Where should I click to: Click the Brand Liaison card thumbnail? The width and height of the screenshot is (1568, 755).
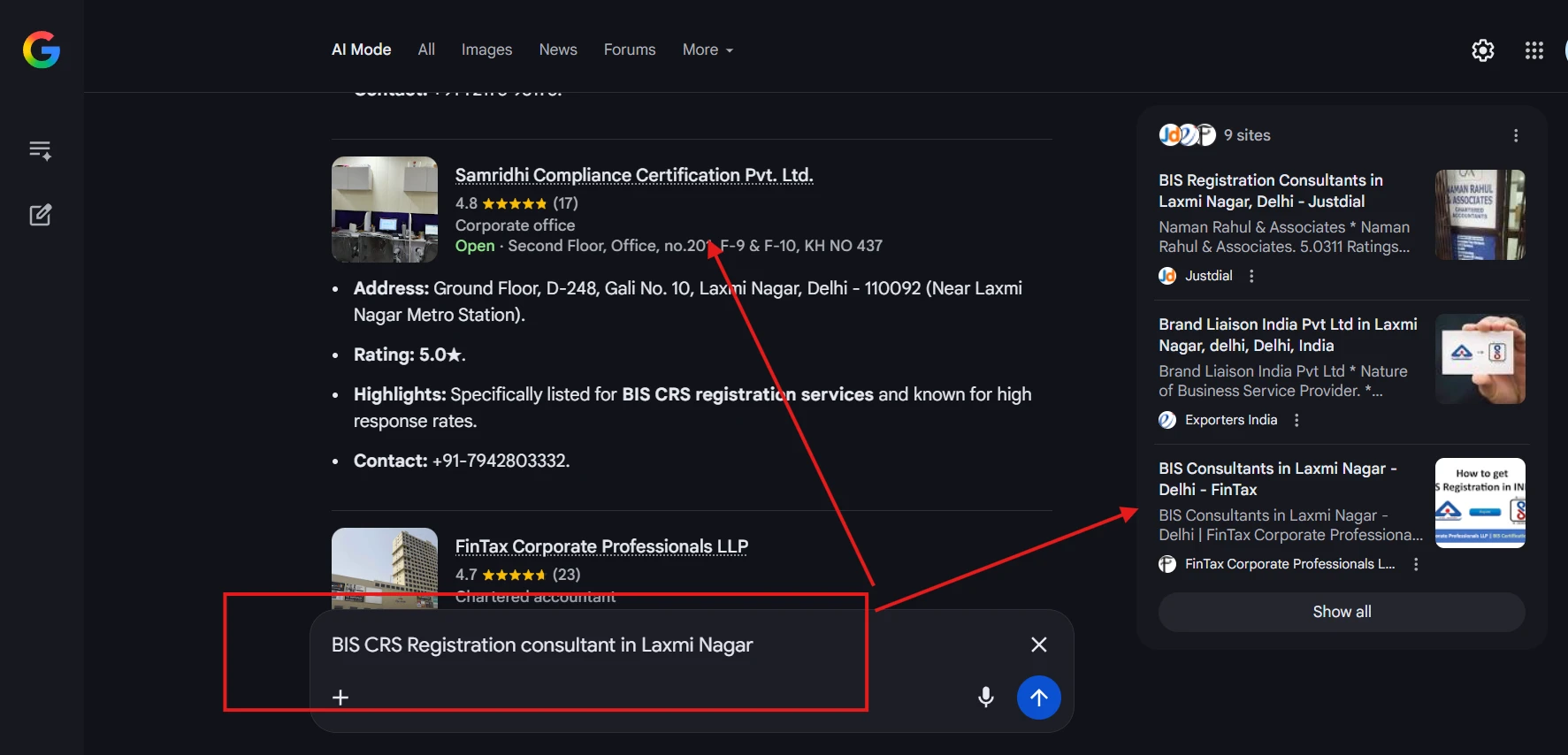point(1480,359)
